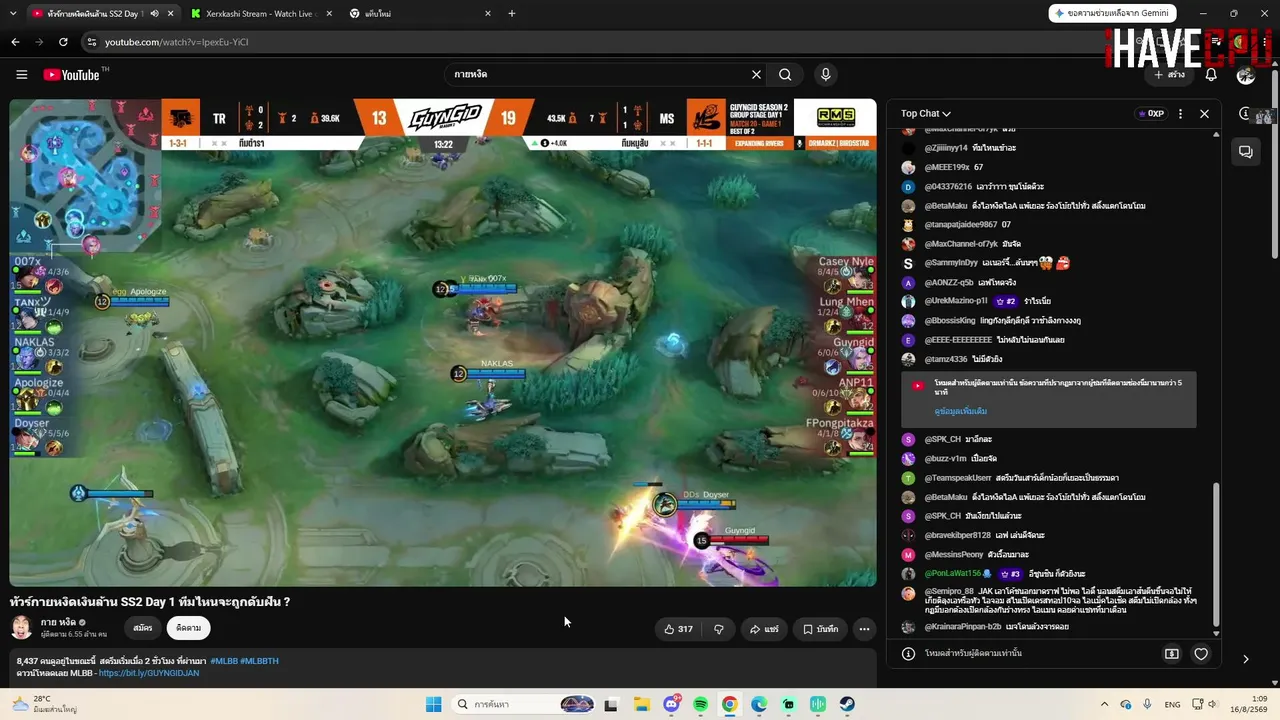Open the 0XP channel points badge
This screenshot has height=720, width=1280.
click(1151, 114)
